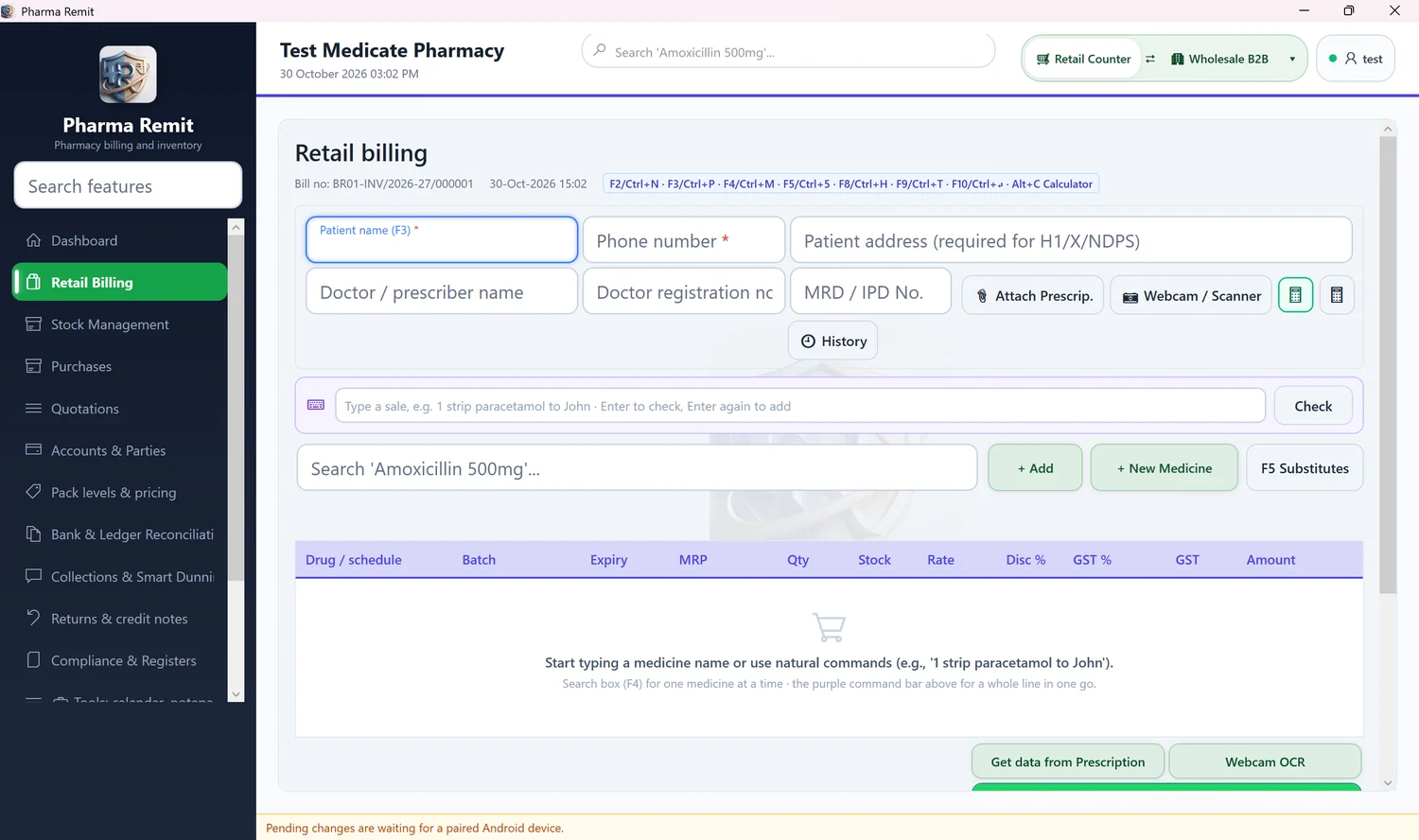This screenshot has height=840, width=1419.
Task: Open Compliance & Registers
Action: 120,660
